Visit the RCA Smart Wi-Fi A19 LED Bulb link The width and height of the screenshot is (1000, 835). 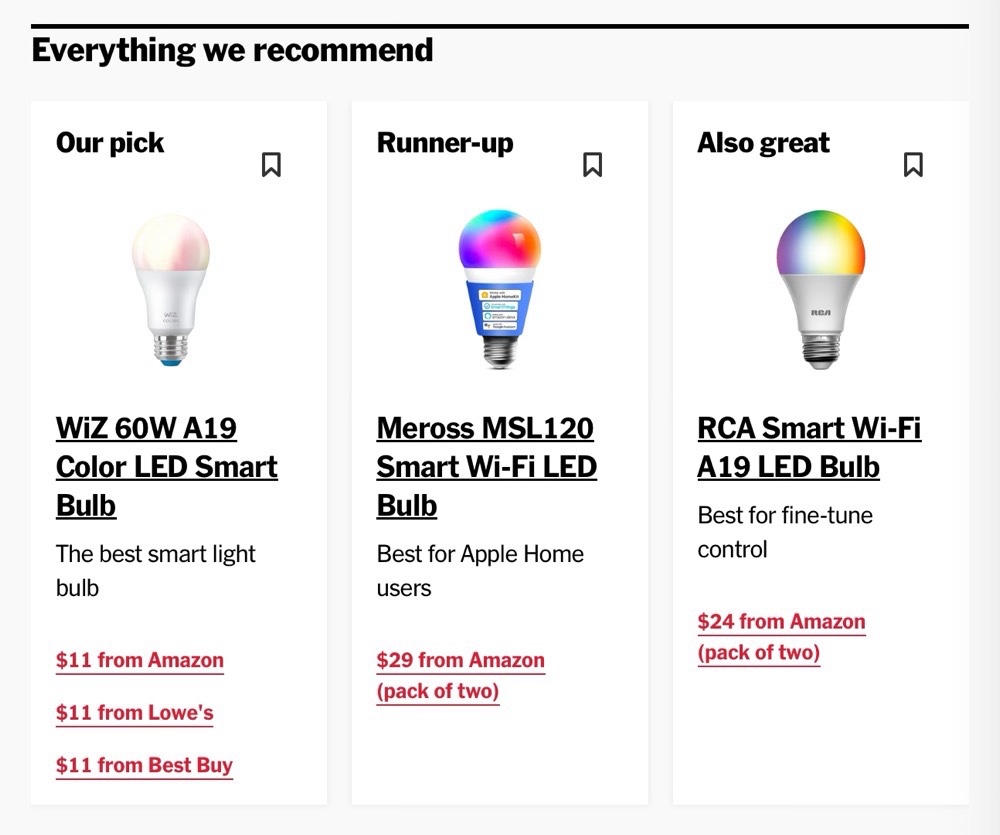pos(808,447)
